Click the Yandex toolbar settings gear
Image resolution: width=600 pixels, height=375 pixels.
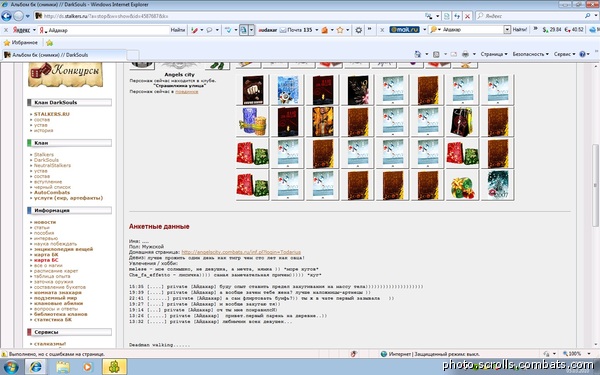(x=359, y=30)
